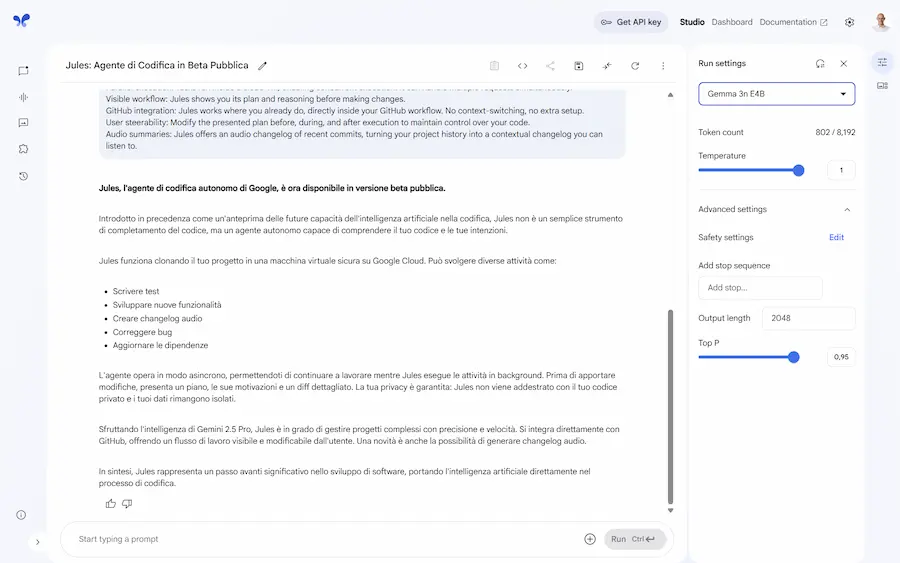Image resolution: width=900 pixels, height=563 pixels.
Task: Click the chat scrollbar up arrow
Action: coord(670,95)
